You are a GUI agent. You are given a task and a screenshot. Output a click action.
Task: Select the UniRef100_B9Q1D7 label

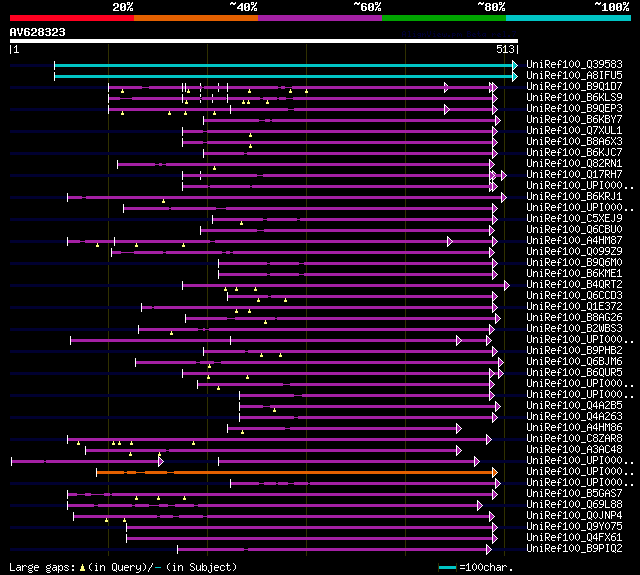(574, 87)
